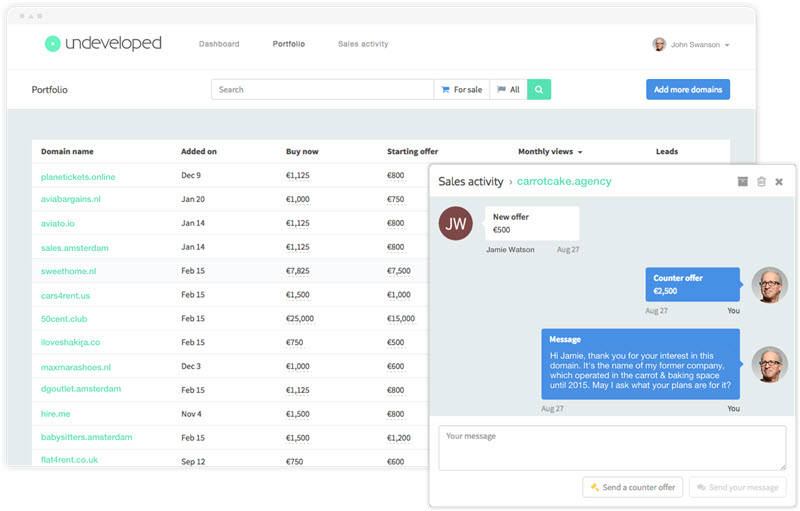Open the carrotcake.agency domain link
Image resolution: width=800 pixels, height=511 pixels.
coord(564,181)
